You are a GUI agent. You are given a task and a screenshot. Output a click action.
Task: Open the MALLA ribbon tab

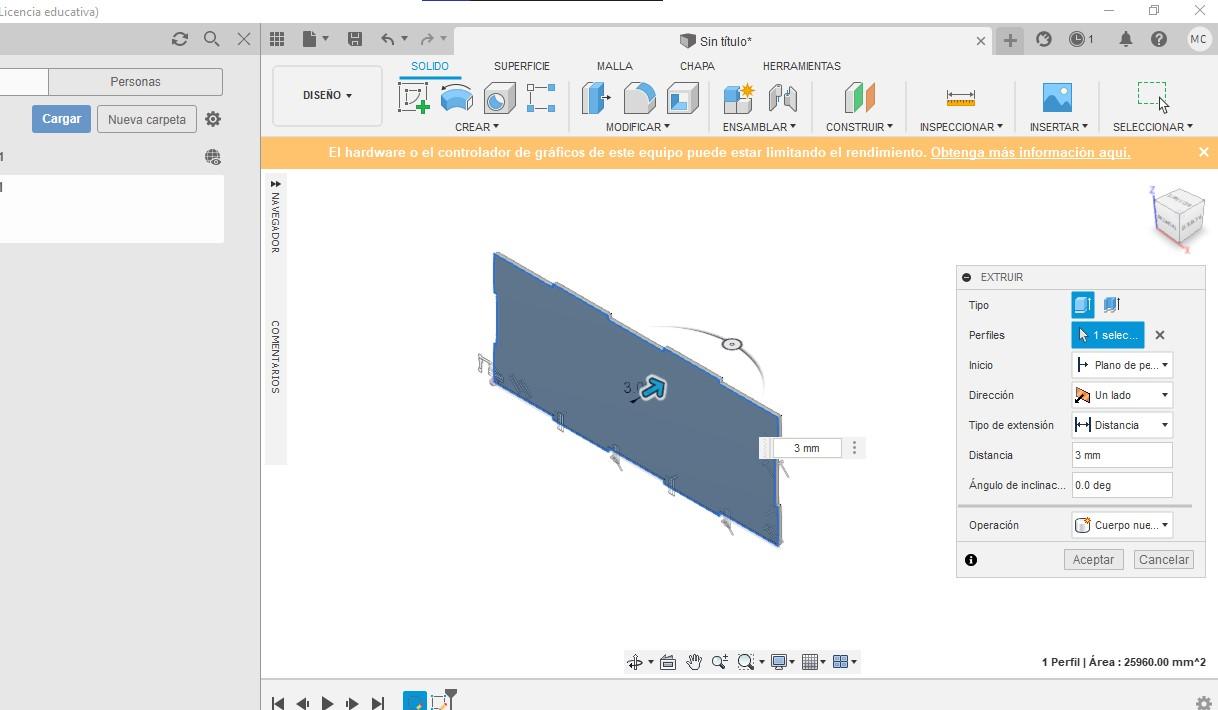(x=614, y=66)
